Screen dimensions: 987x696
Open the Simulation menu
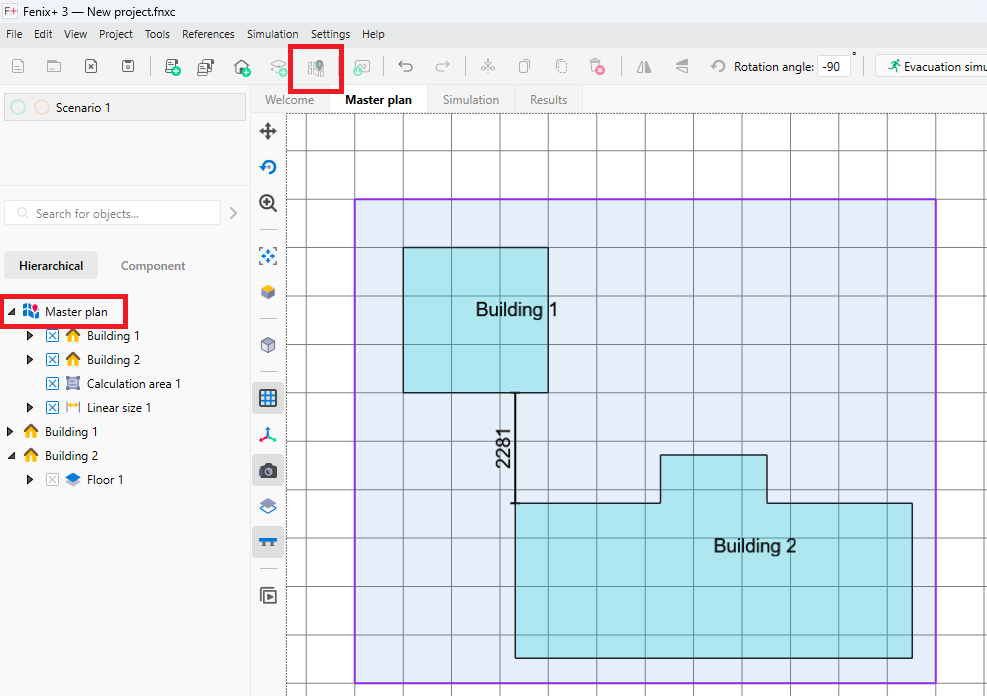pyautogui.click(x=272, y=34)
